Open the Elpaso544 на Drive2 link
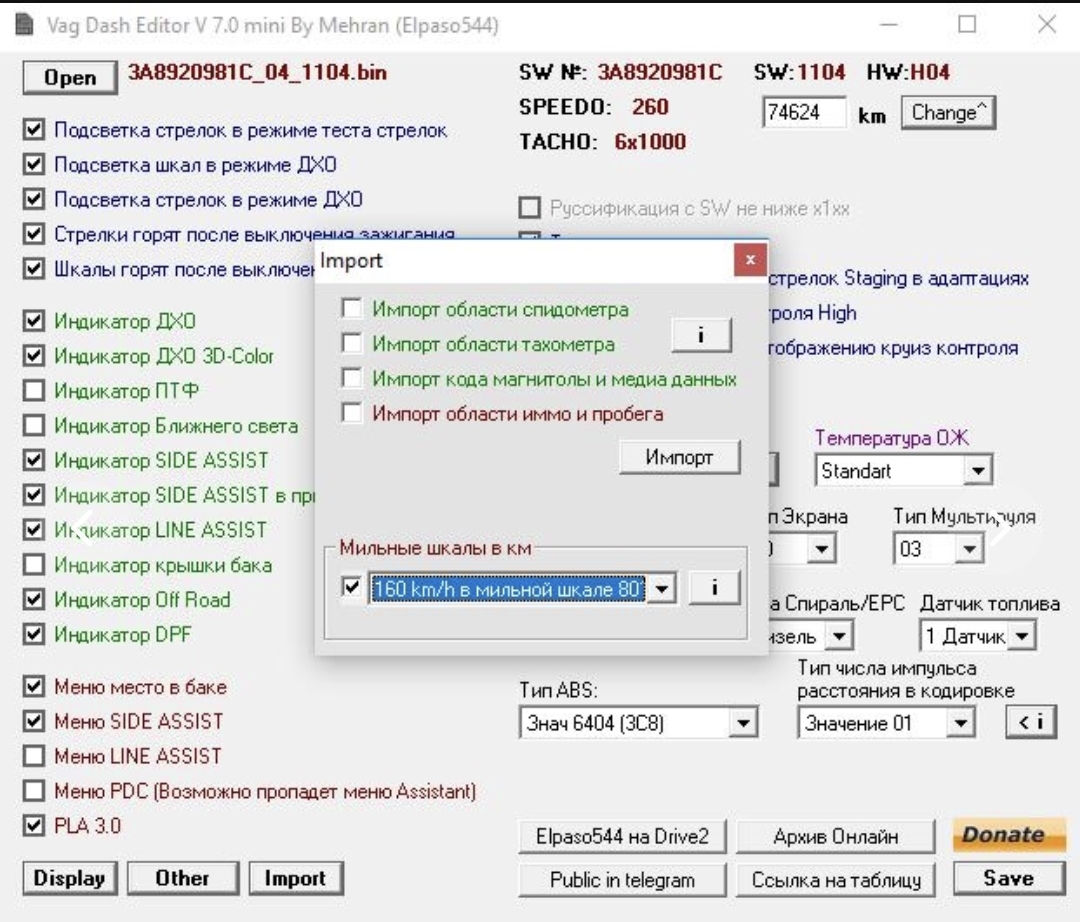This screenshot has width=1080, height=922. click(x=622, y=836)
